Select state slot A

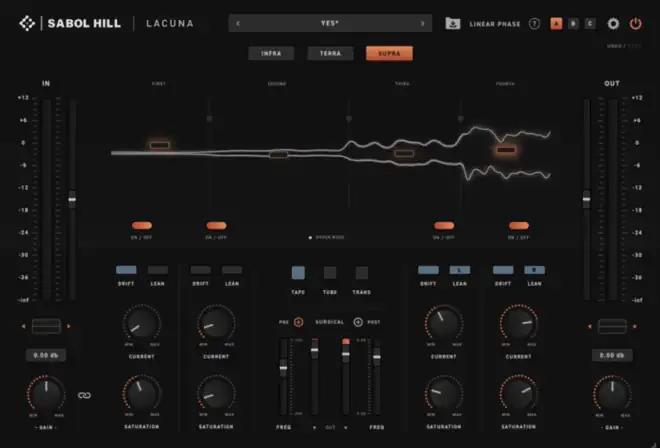point(556,24)
